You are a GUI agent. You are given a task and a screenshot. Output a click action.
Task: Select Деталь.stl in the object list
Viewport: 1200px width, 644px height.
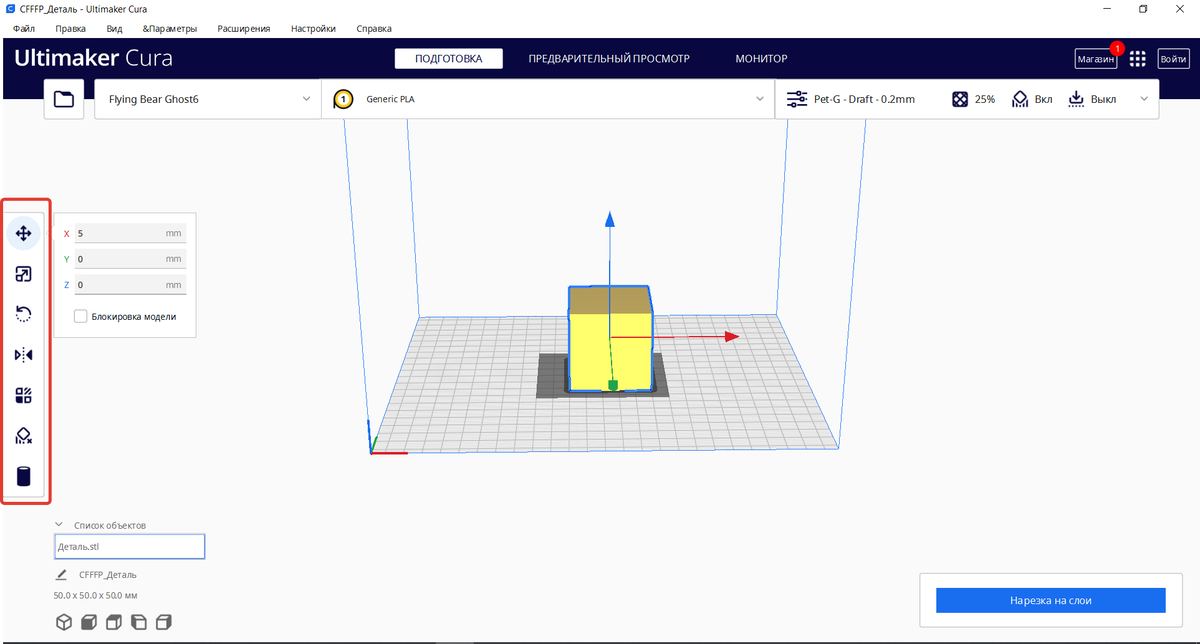pyautogui.click(x=129, y=546)
